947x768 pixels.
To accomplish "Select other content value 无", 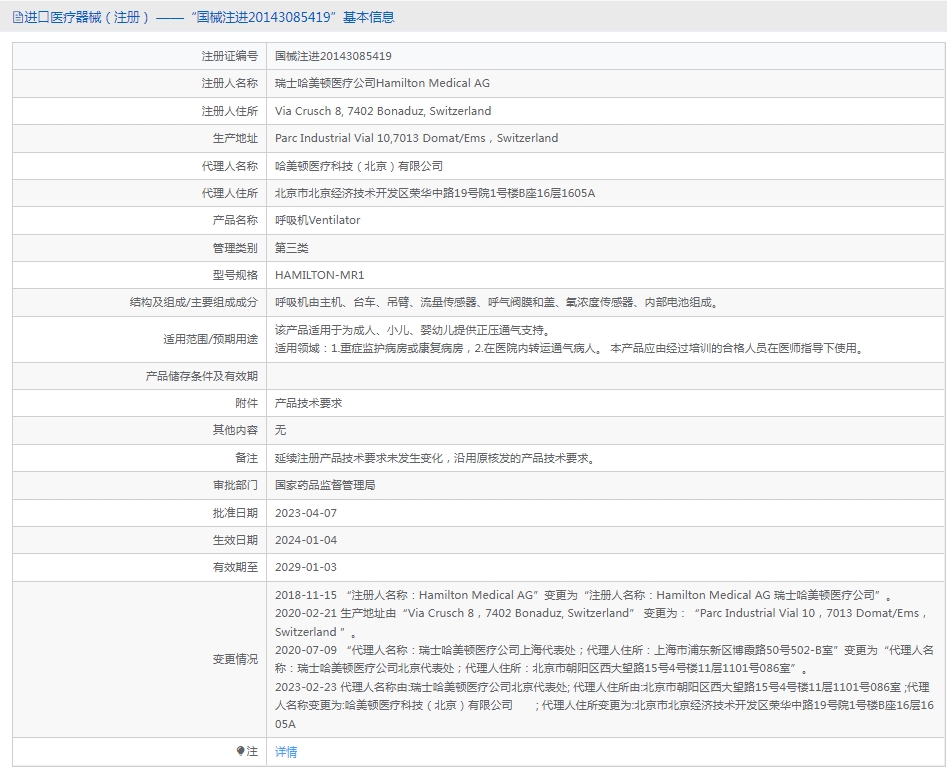I will (280, 430).
